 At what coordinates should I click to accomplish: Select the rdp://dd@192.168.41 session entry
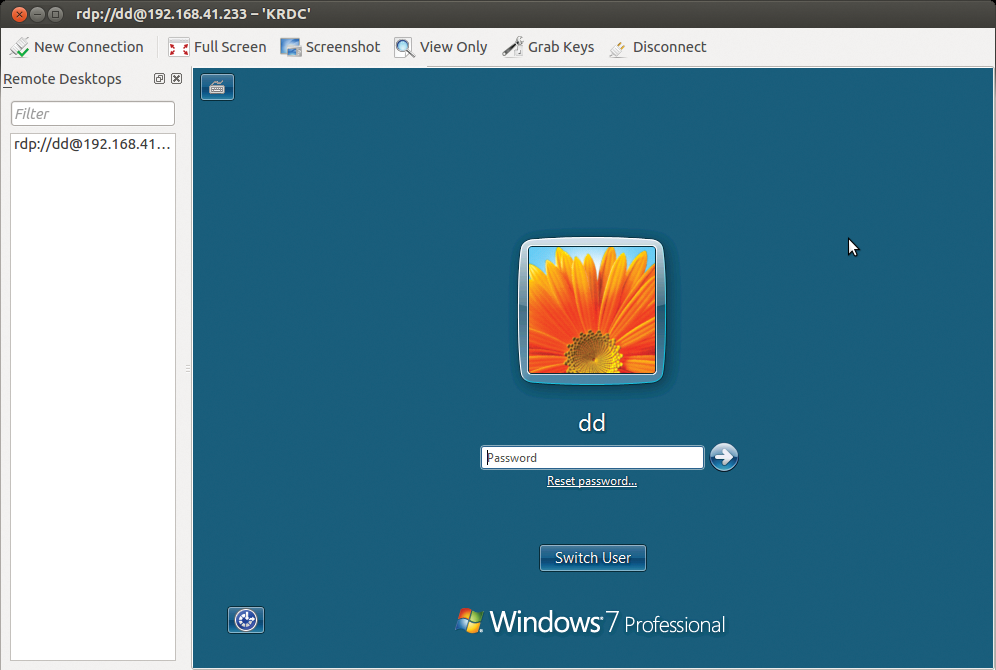92,143
